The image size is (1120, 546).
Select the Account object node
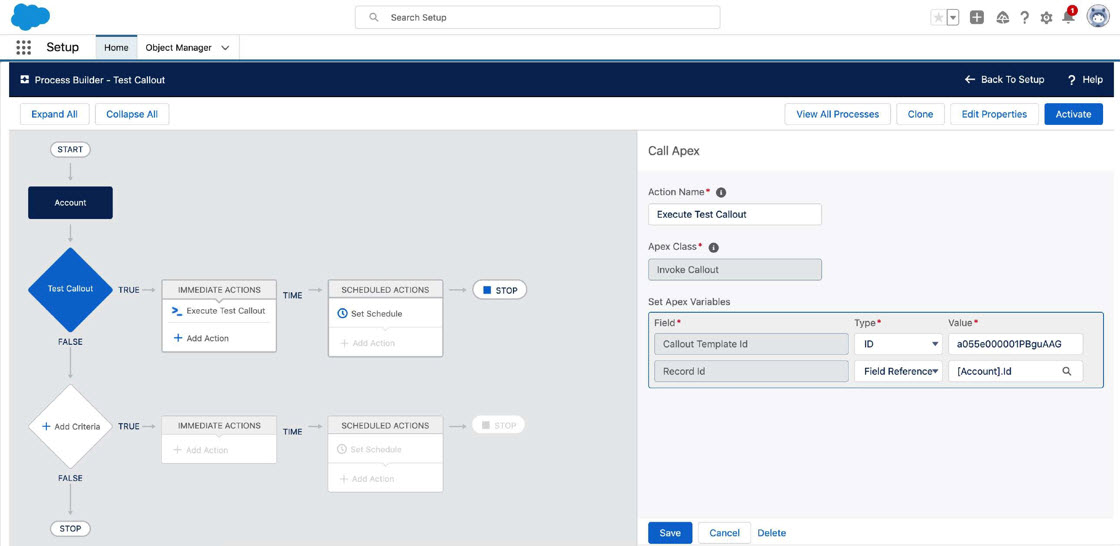(70, 203)
